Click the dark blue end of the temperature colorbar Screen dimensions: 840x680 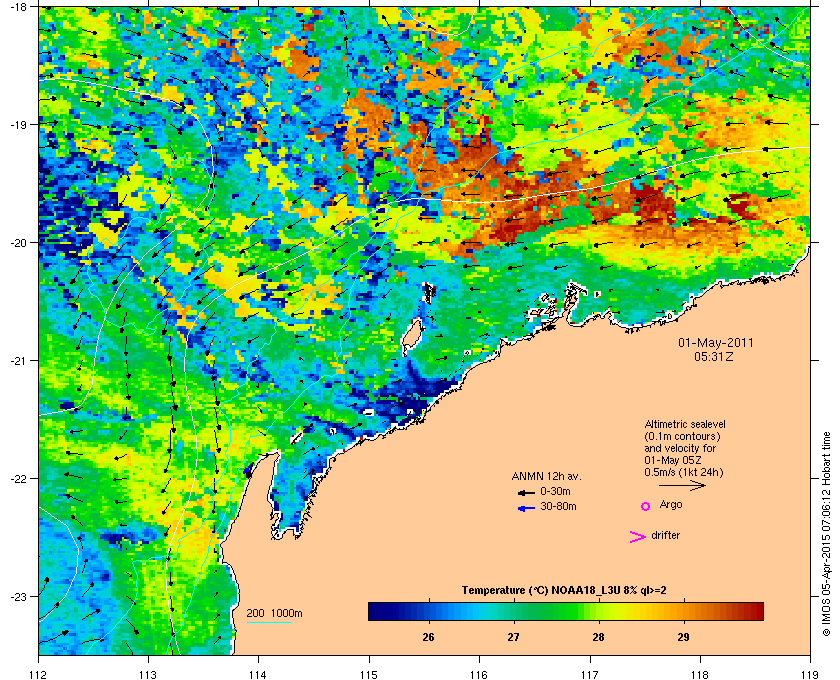click(375, 611)
